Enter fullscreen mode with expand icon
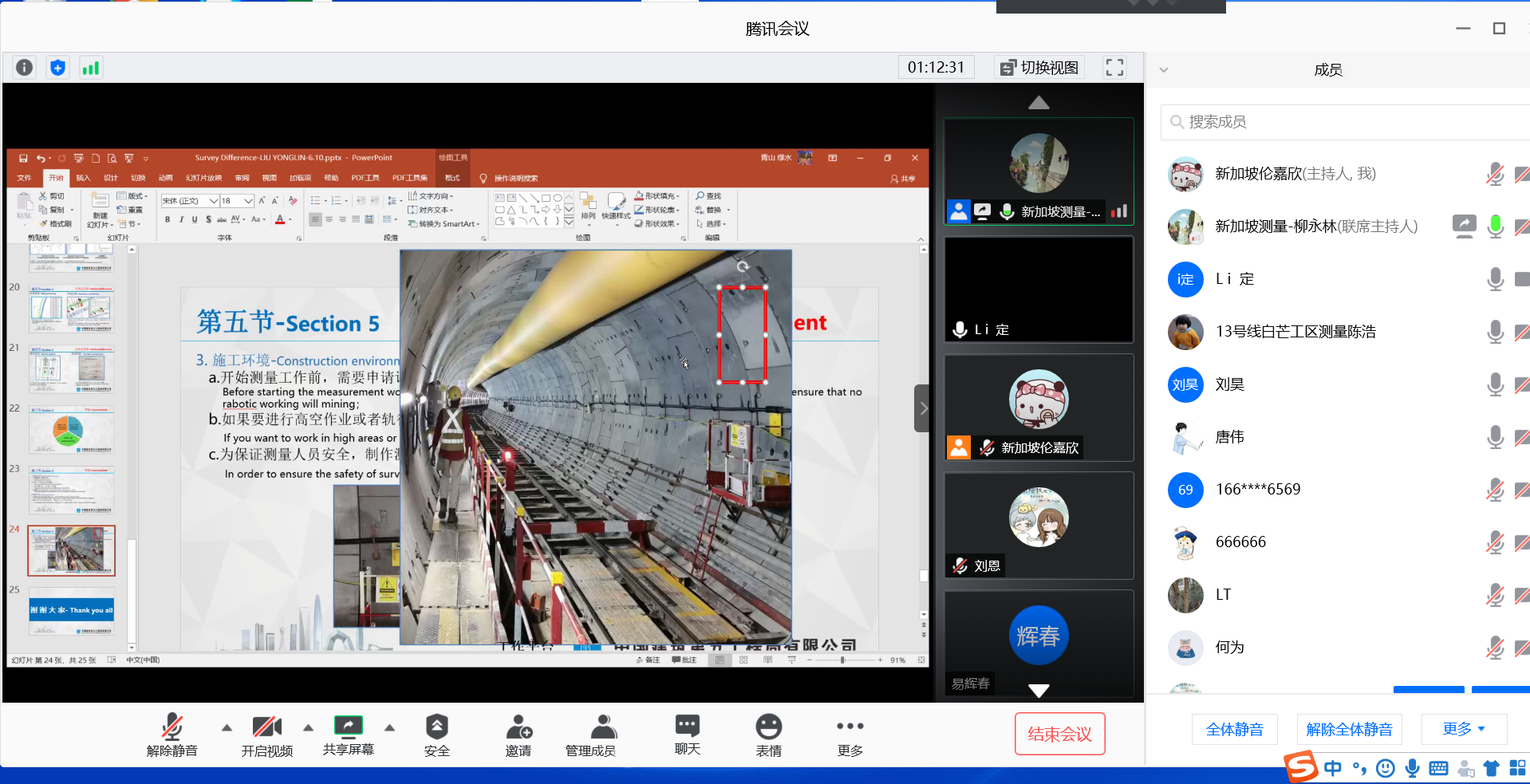 [1114, 68]
